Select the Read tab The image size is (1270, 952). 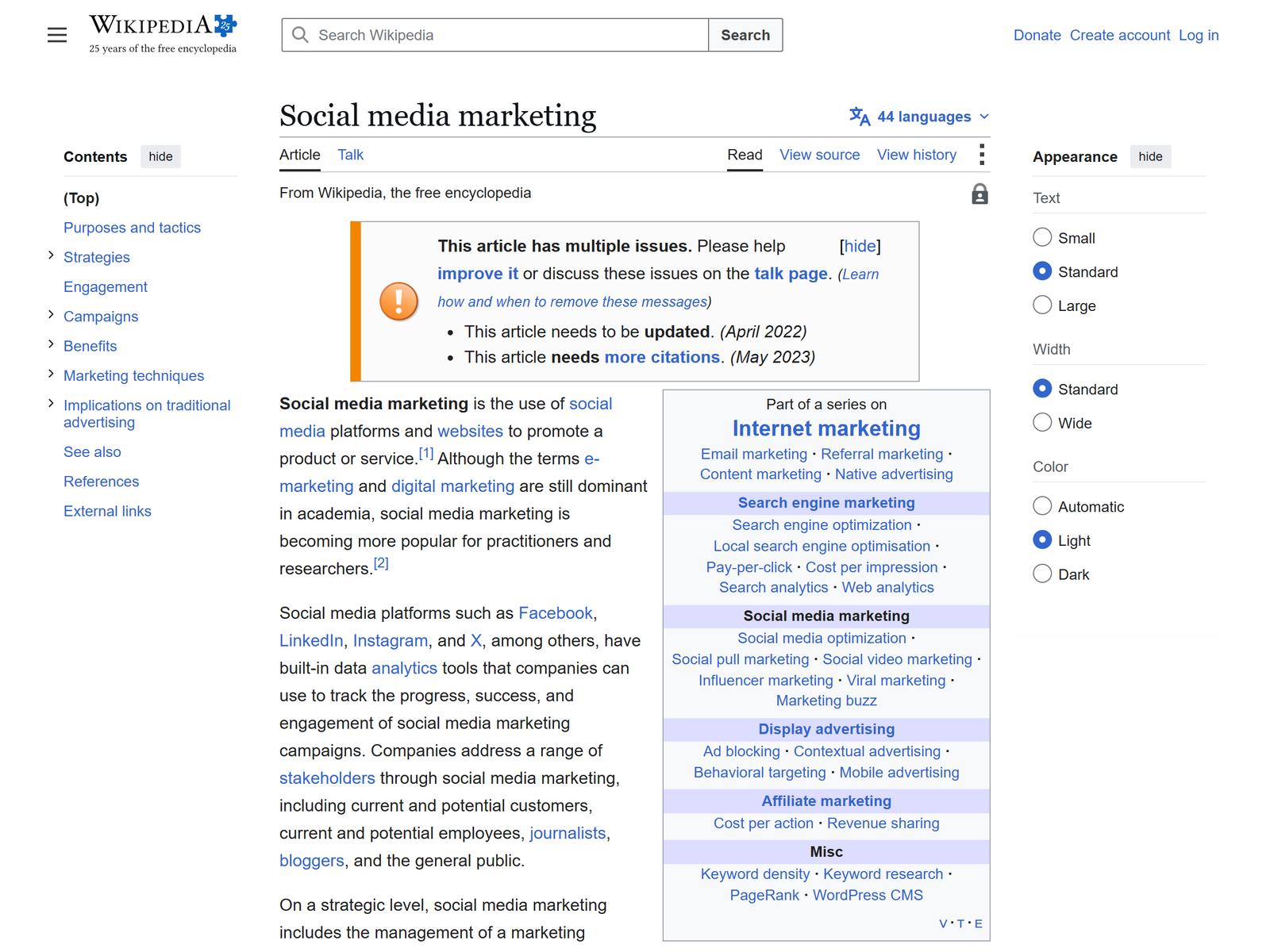pos(745,155)
